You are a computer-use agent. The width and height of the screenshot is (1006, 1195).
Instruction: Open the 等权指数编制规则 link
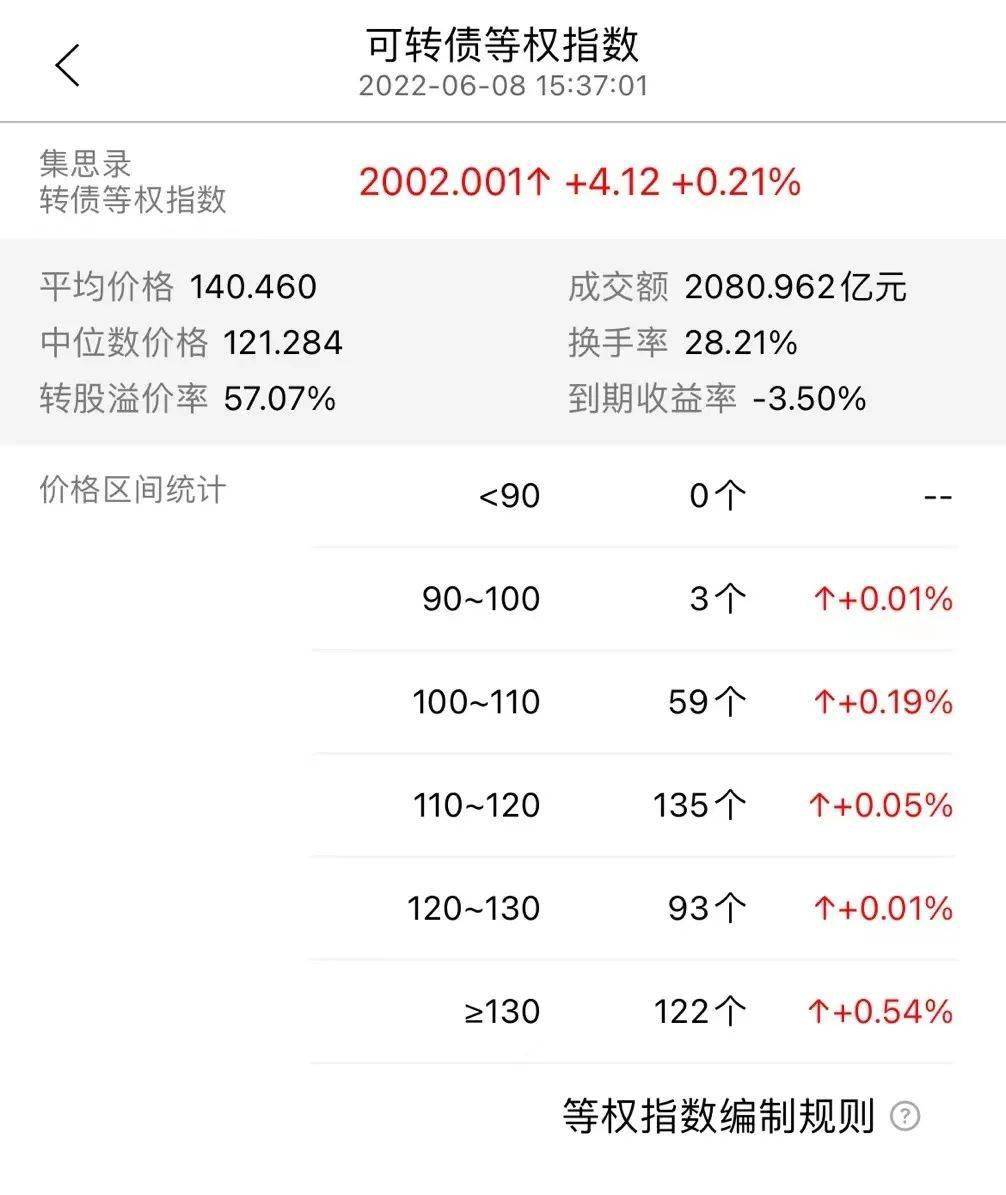(718, 1116)
